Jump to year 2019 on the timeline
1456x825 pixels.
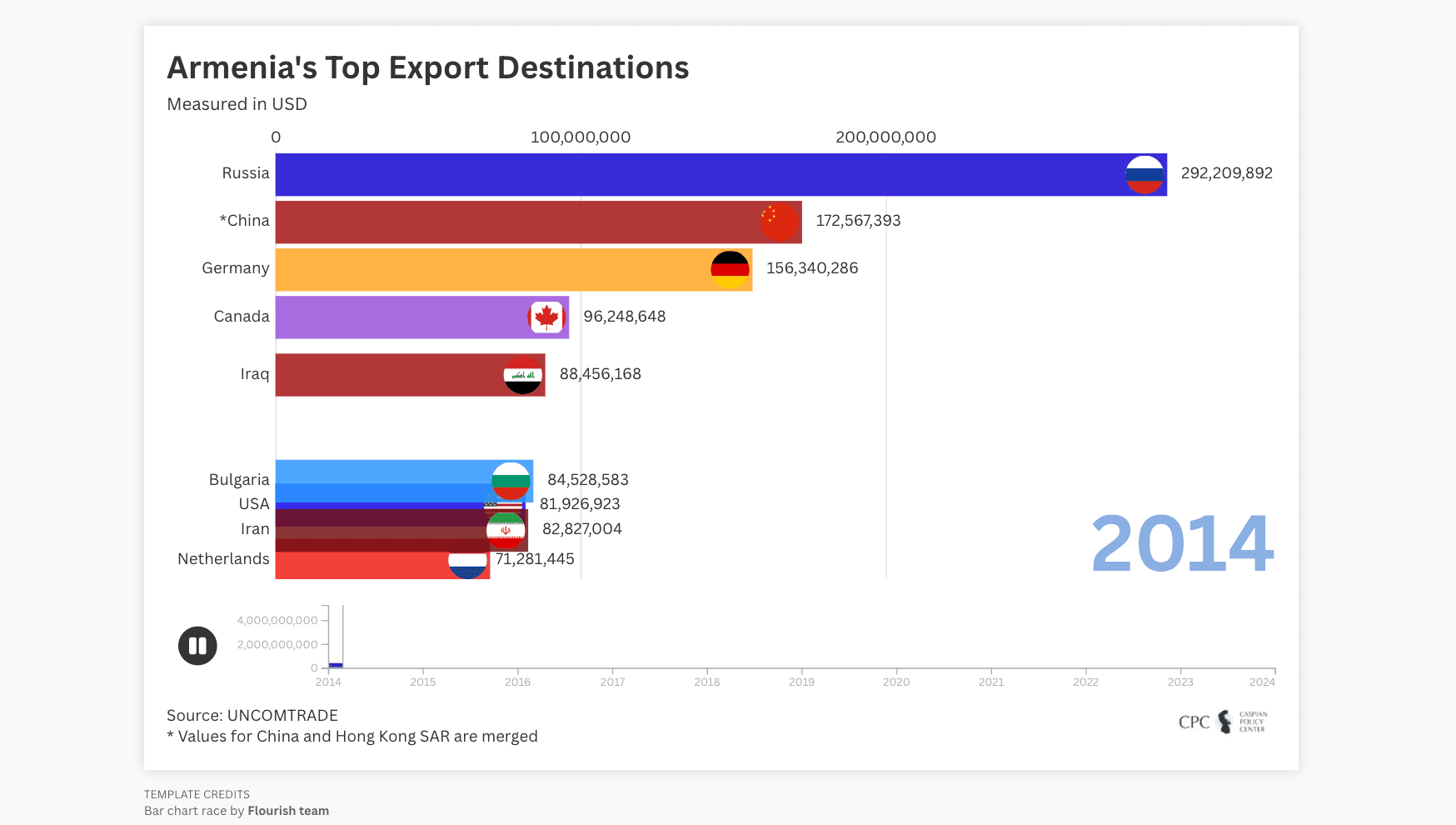[802, 681]
